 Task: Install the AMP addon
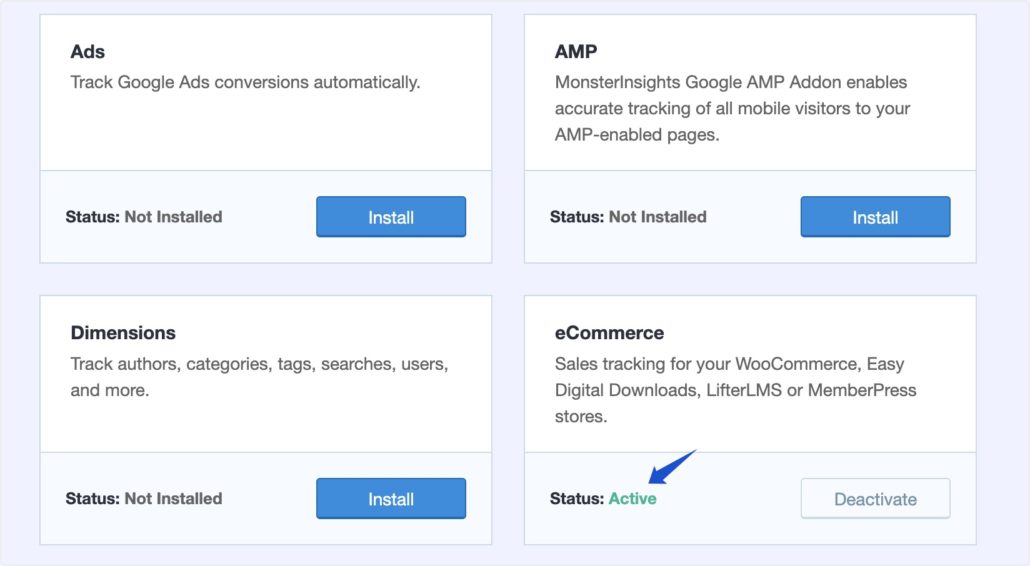875,217
